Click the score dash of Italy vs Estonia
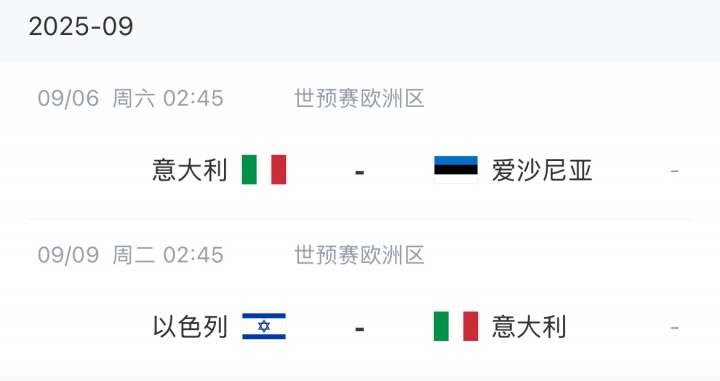The width and height of the screenshot is (720, 381). point(360,173)
